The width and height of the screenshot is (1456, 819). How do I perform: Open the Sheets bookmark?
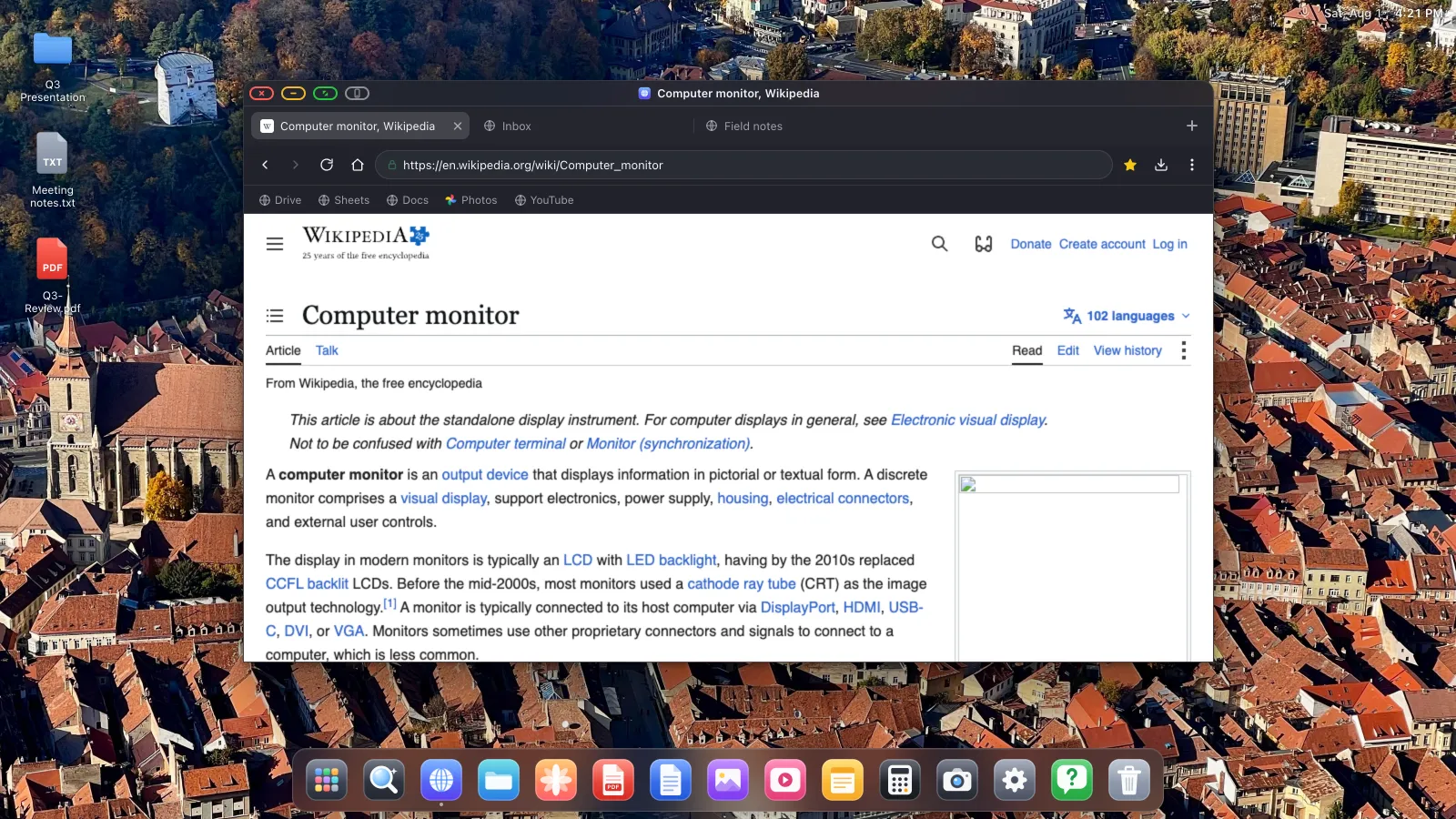[344, 200]
